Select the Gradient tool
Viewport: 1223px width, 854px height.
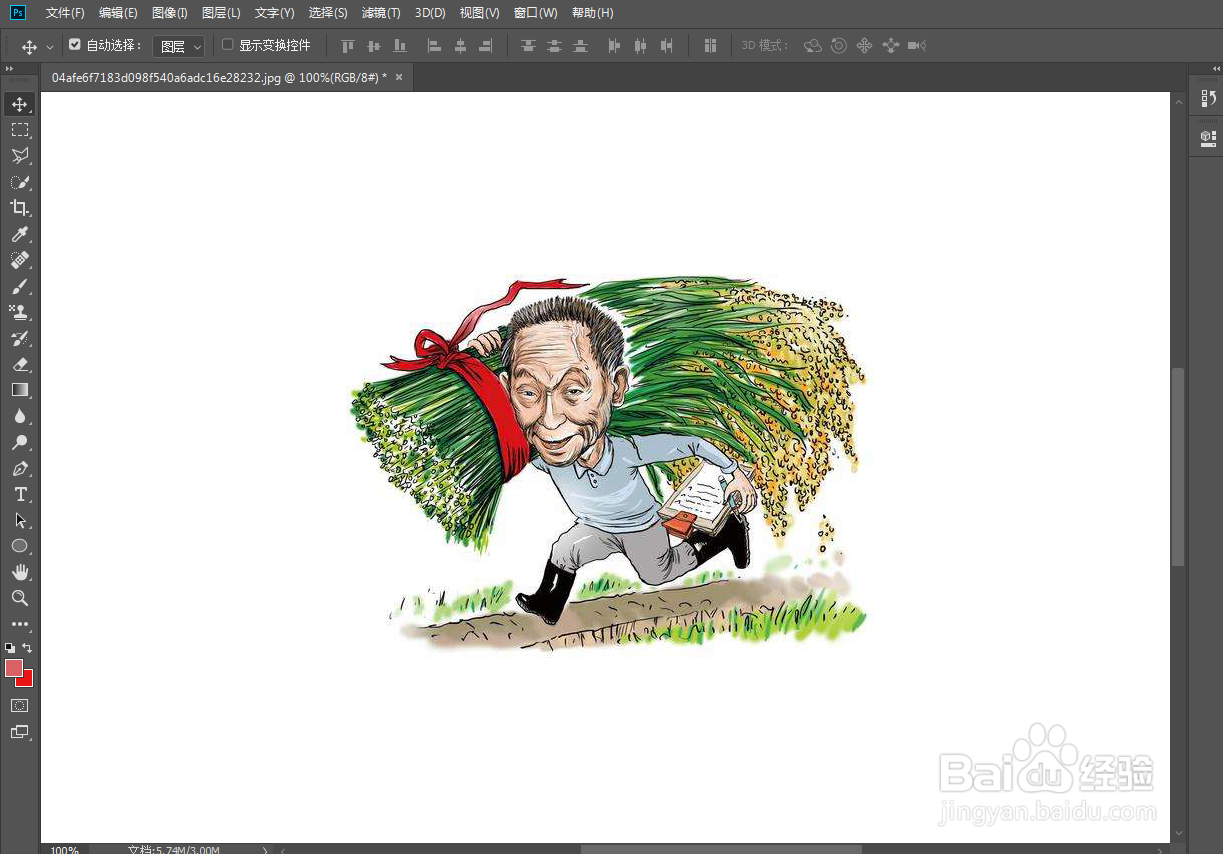pyautogui.click(x=20, y=390)
